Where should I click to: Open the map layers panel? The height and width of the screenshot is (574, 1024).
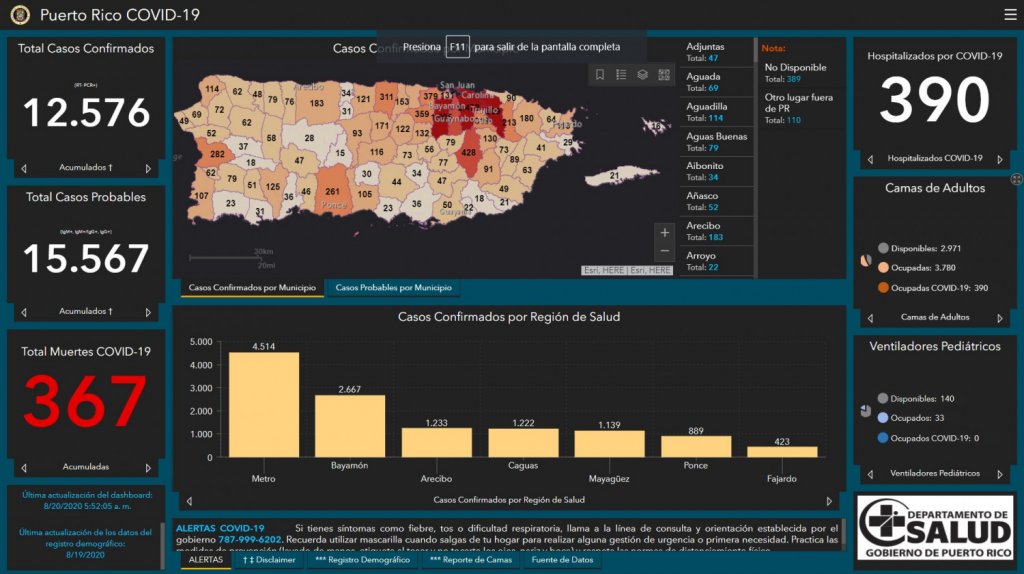click(642, 75)
